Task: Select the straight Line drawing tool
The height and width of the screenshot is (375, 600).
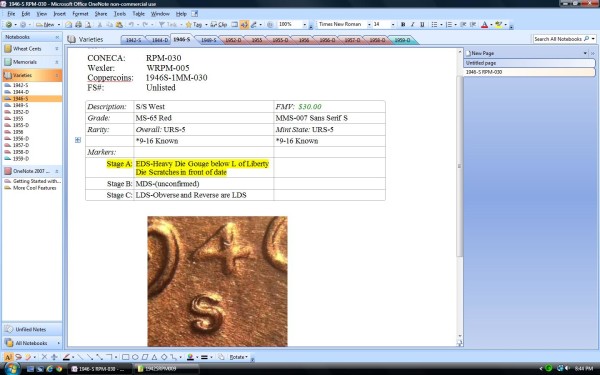Action: point(80,357)
